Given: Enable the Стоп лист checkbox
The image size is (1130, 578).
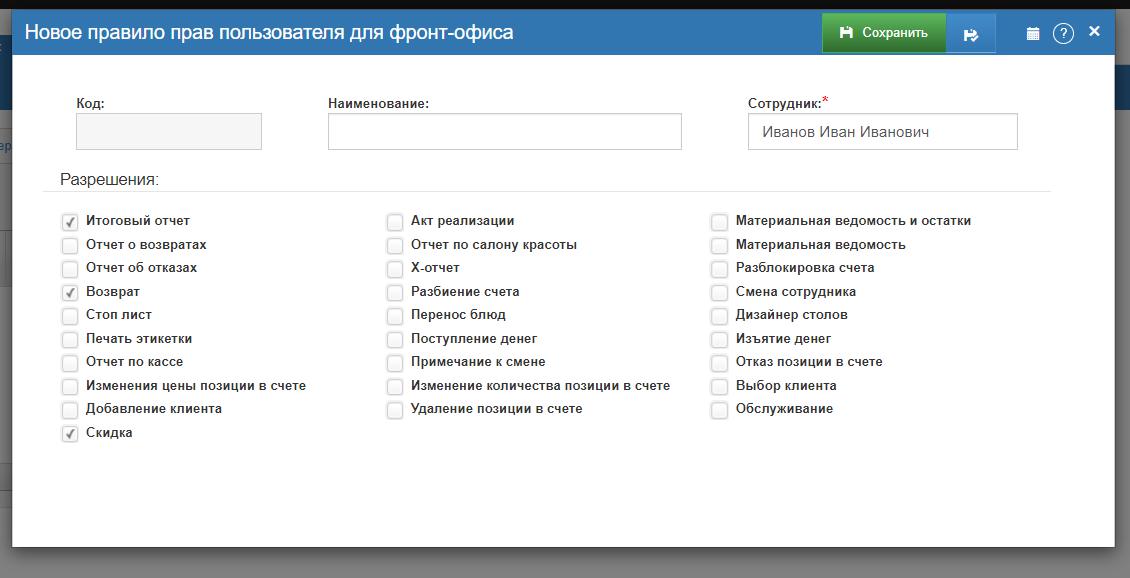Looking at the screenshot, I should [x=70, y=315].
